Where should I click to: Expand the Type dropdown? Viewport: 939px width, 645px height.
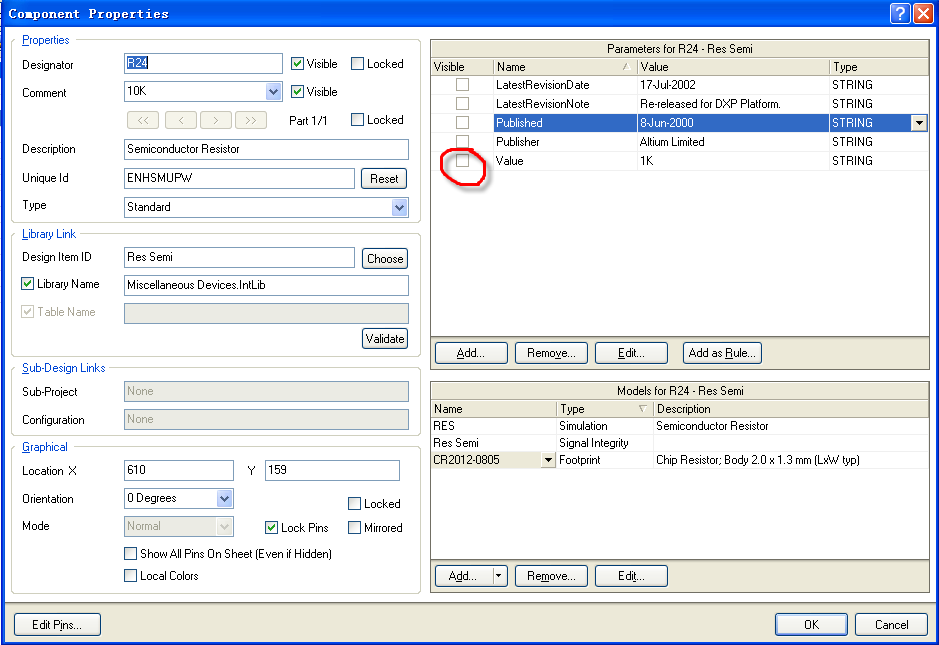coord(400,207)
